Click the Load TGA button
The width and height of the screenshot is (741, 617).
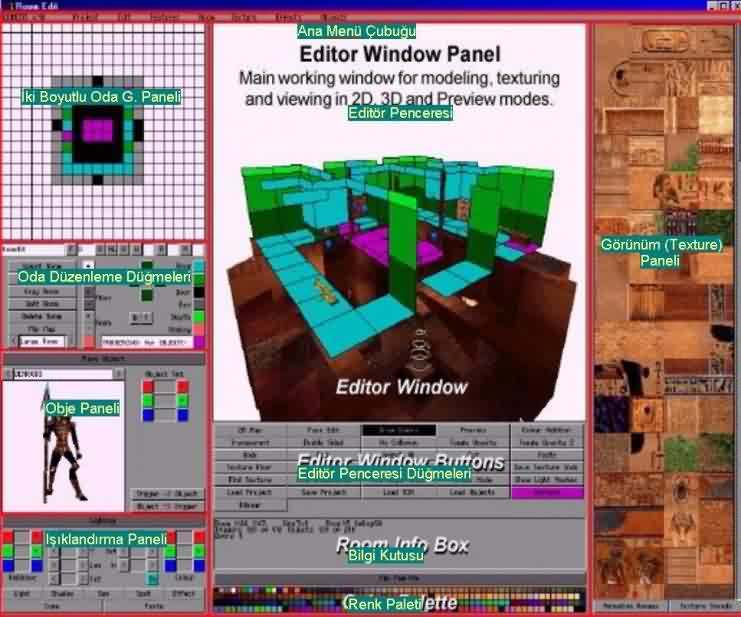pyautogui.click(x=399, y=492)
